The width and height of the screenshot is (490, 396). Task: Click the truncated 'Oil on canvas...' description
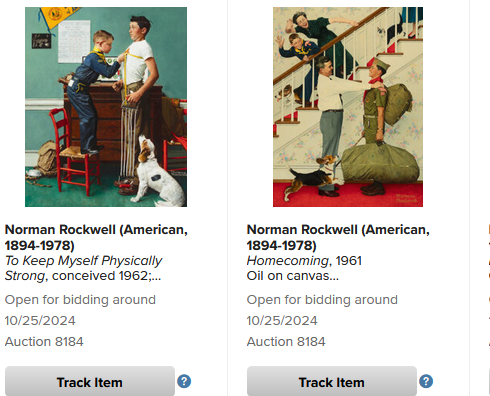(293, 276)
